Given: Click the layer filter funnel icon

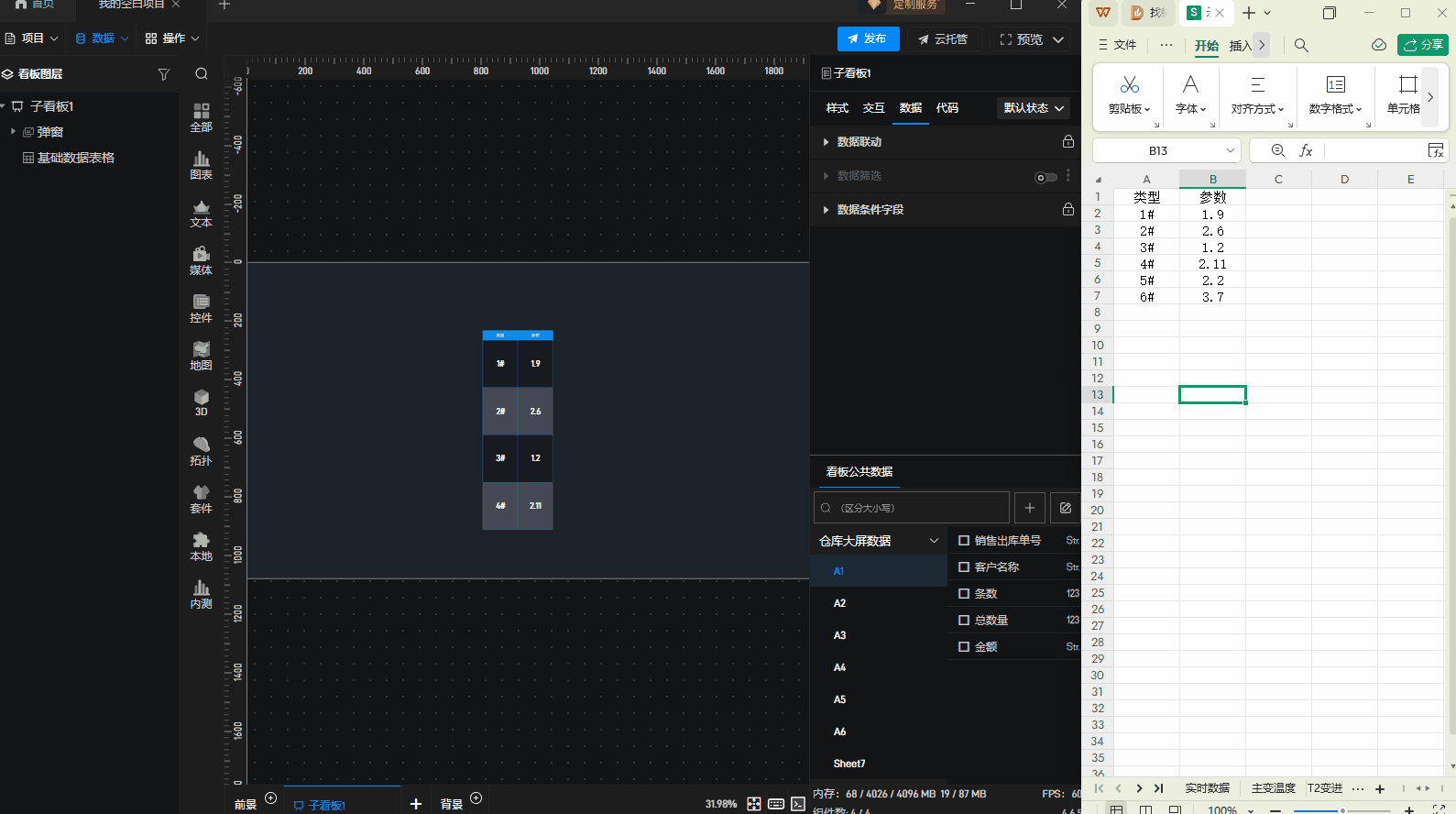Looking at the screenshot, I should (x=164, y=74).
